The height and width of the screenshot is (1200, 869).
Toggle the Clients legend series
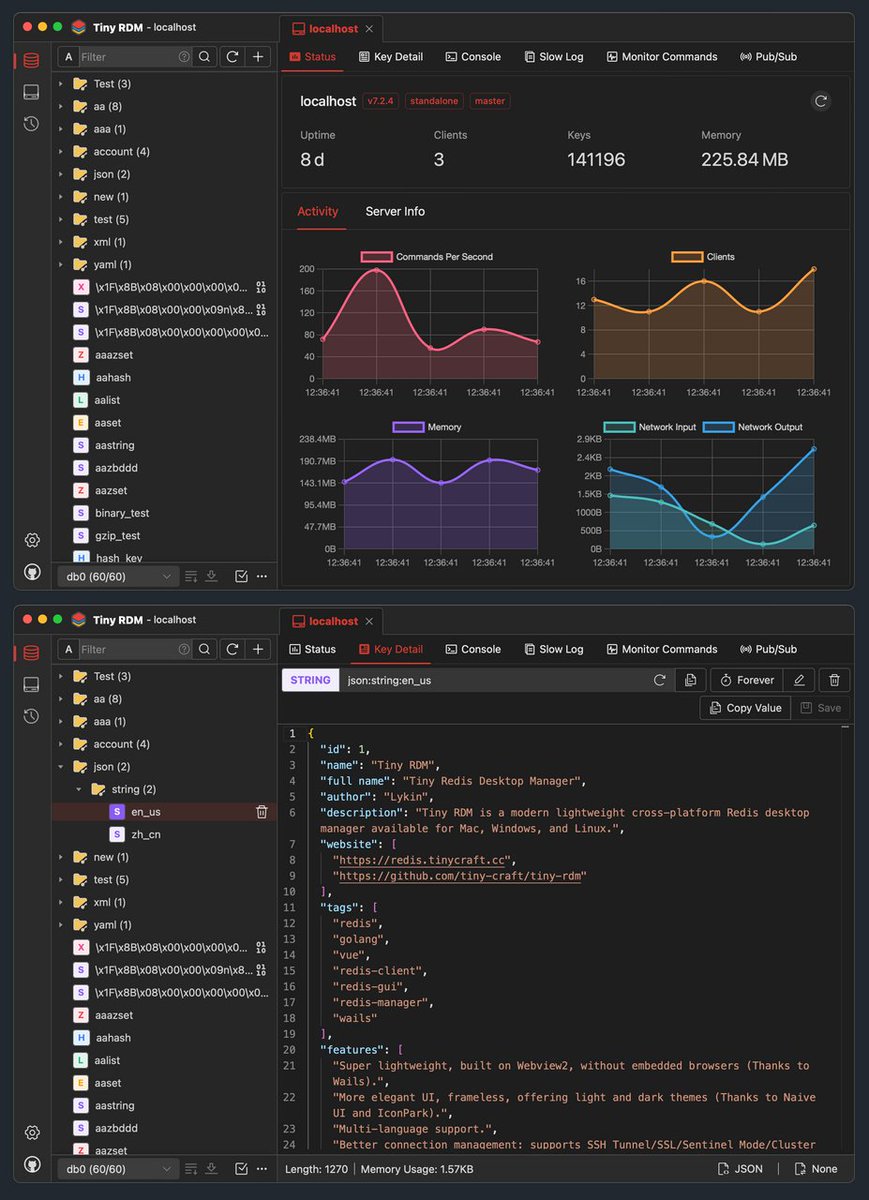pos(703,257)
